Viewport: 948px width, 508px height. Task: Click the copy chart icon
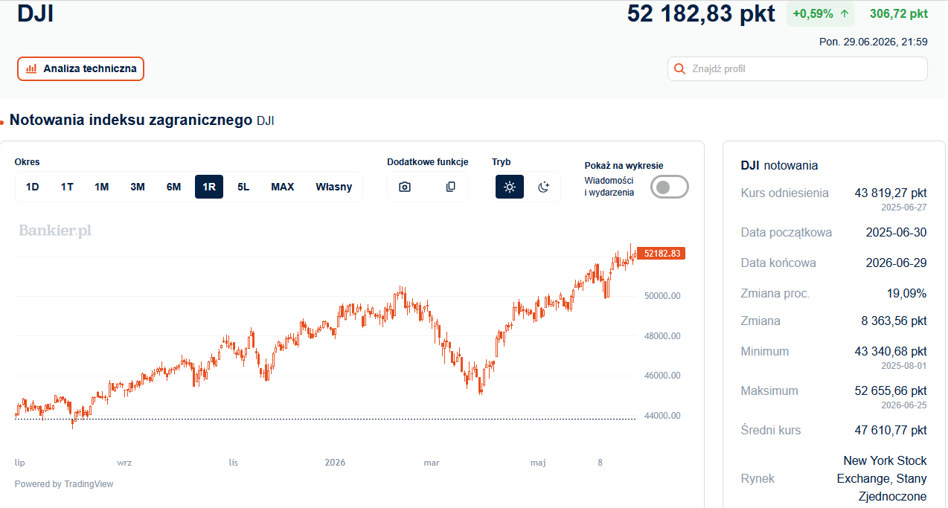pyautogui.click(x=450, y=187)
